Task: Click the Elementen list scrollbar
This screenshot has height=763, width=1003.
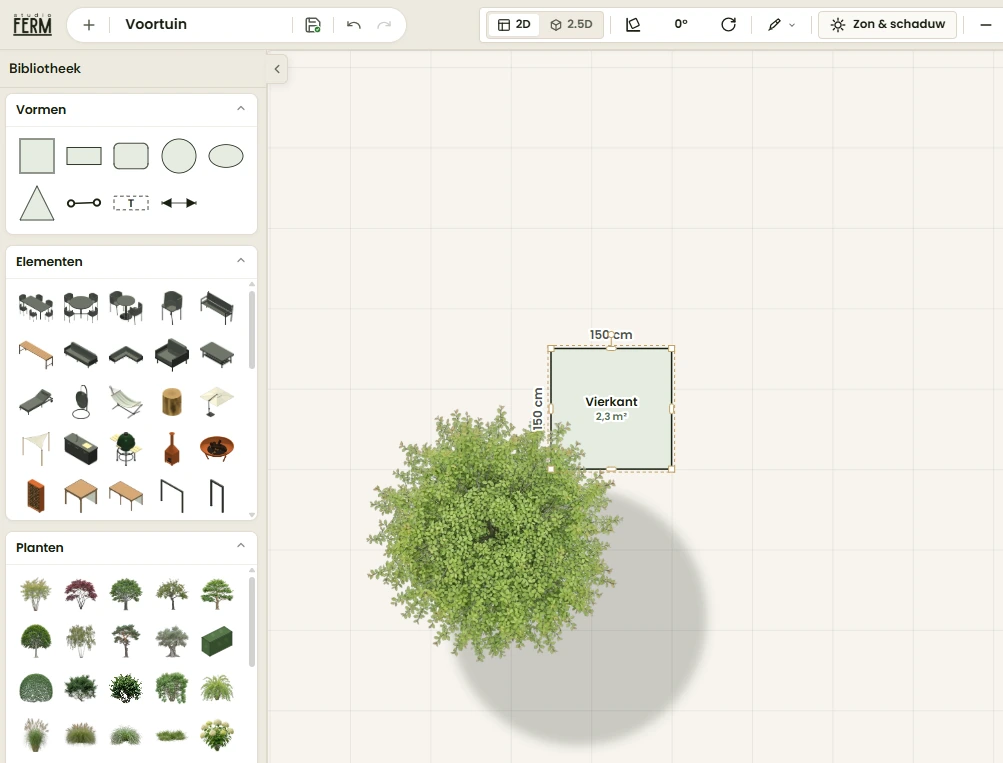Action: click(252, 329)
